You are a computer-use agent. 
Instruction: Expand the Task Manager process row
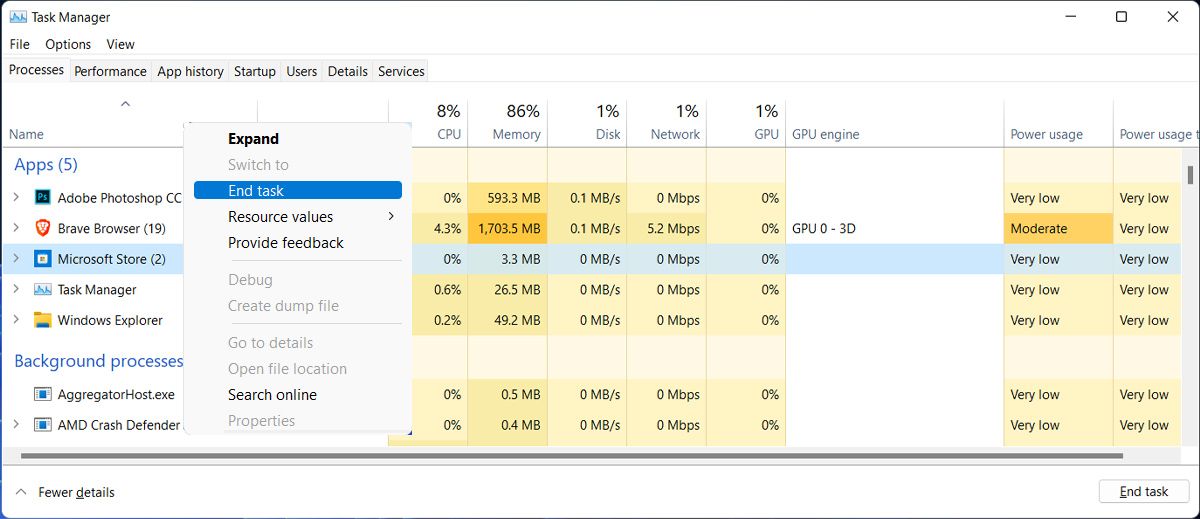pyautogui.click(x=16, y=290)
